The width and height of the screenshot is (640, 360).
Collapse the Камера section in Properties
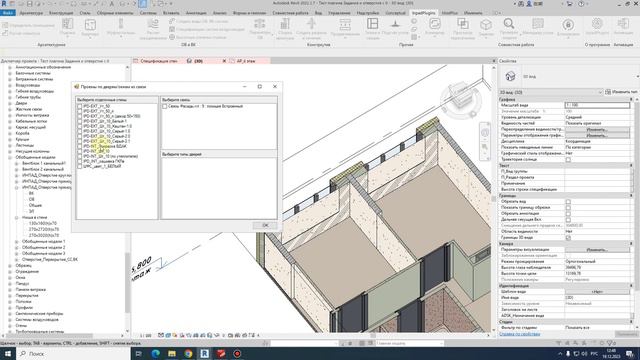(x=631, y=244)
